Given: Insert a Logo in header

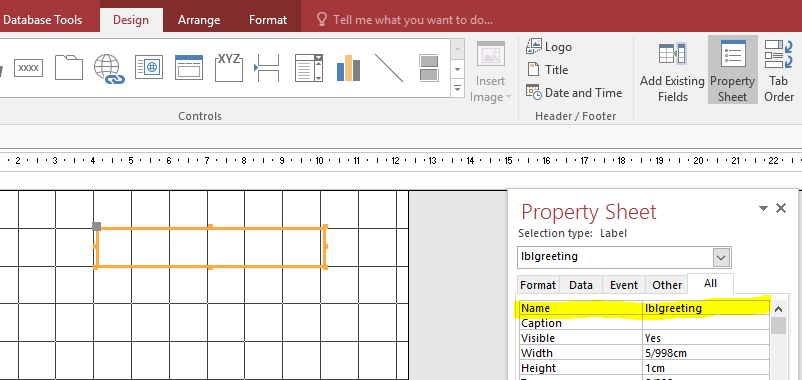Looking at the screenshot, I should point(549,47).
